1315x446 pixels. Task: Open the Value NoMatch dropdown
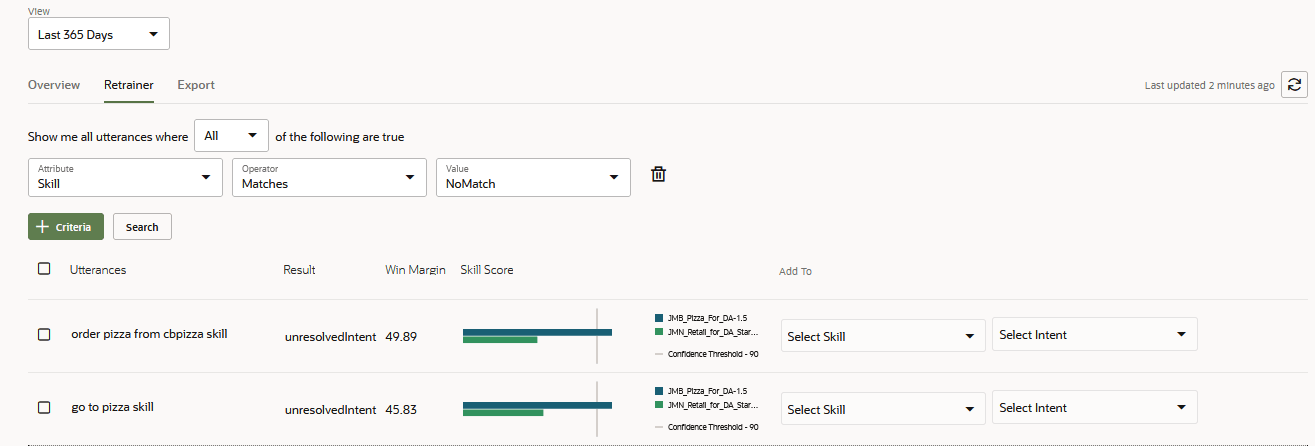pyautogui.click(x=533, y=177)
